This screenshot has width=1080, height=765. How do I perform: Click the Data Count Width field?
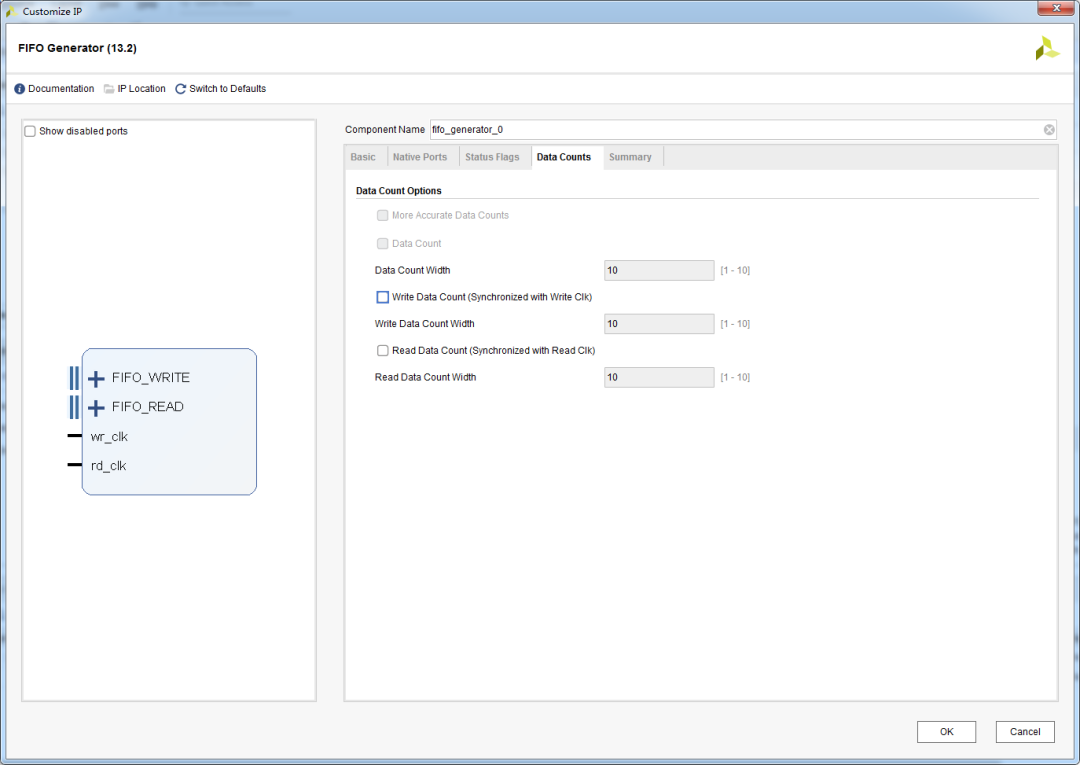[x=659, y=270]
